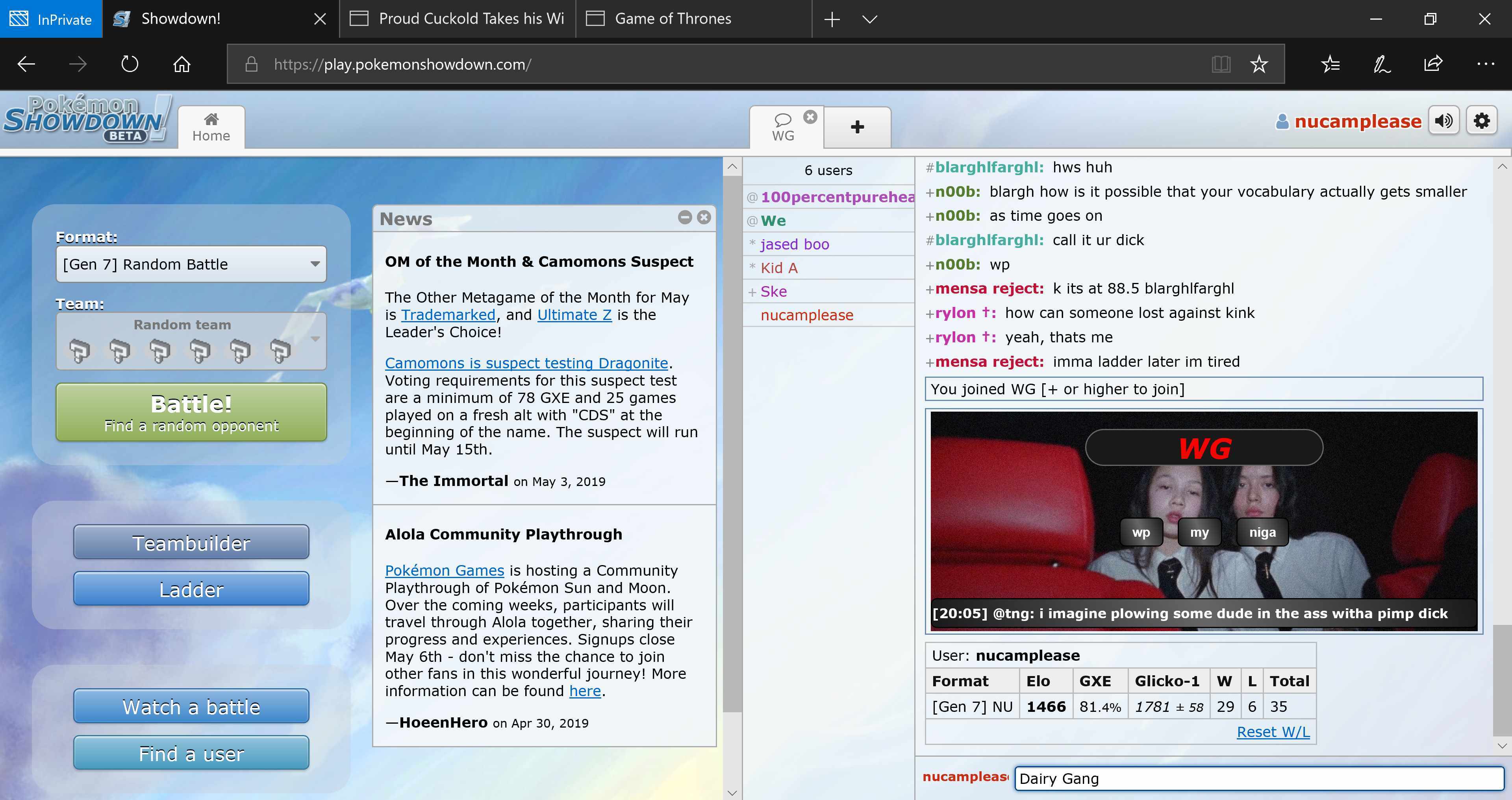This screenshot has height=800, width=1512.
Task: Open the Format dropdown Gen 7 Random Battle
Action: (191, 264)
